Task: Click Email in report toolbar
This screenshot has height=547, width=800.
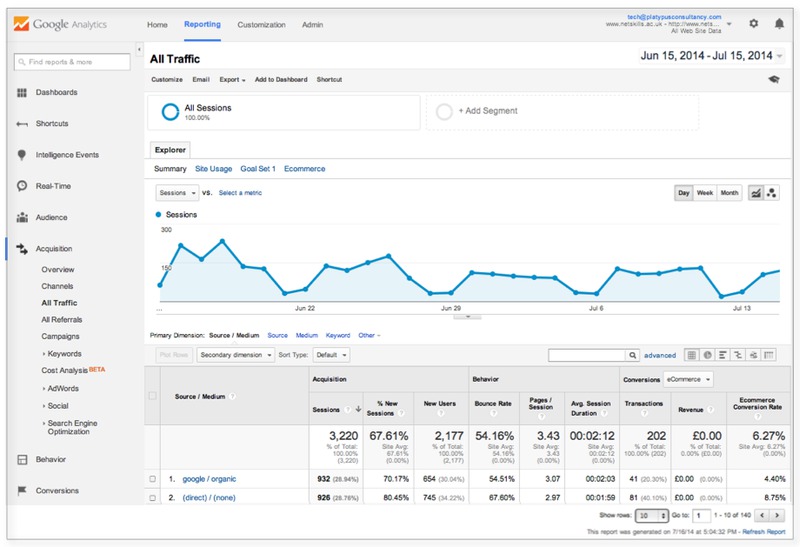Action: pos(201,80)
